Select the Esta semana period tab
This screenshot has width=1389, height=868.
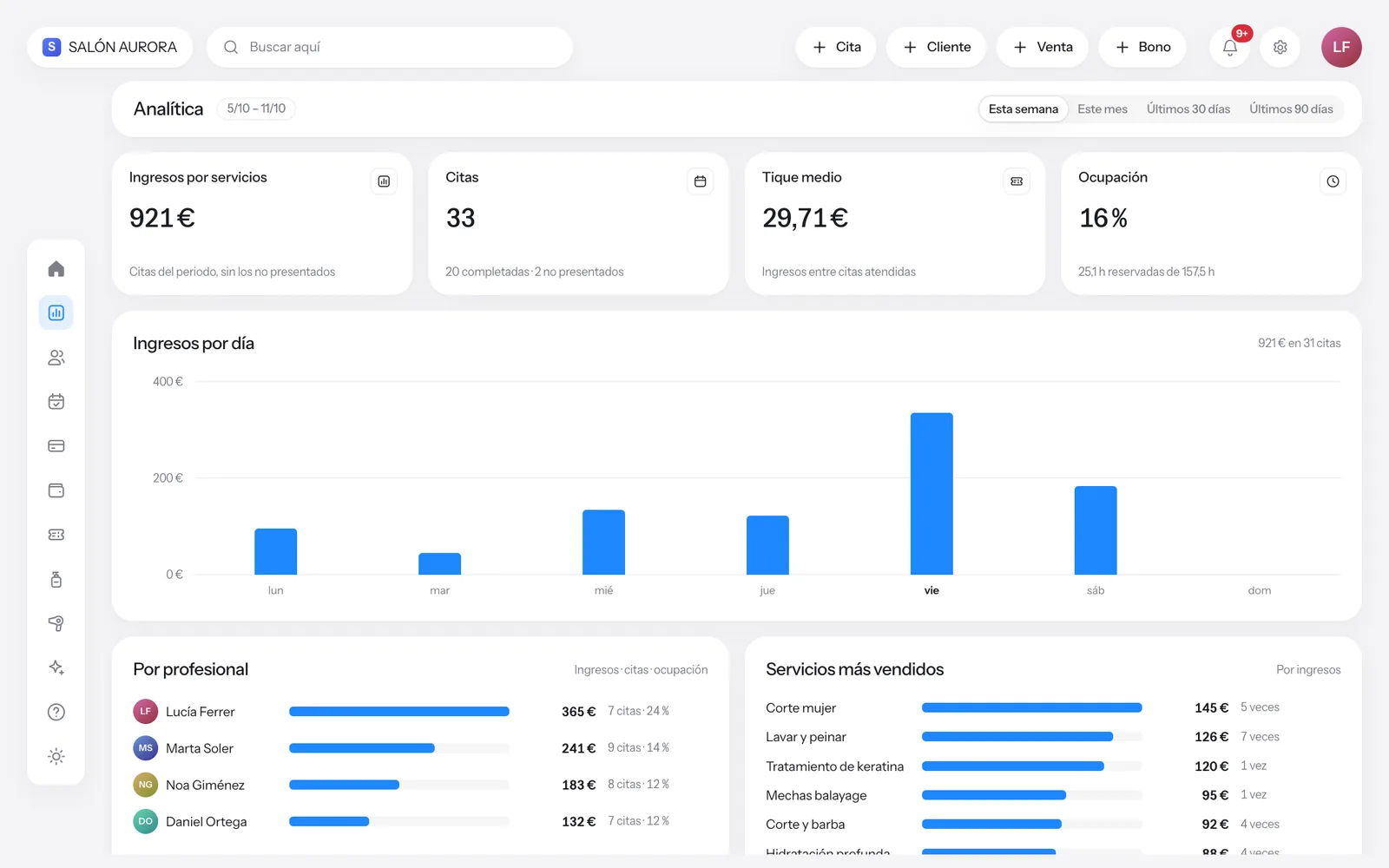pos(1024,109)
